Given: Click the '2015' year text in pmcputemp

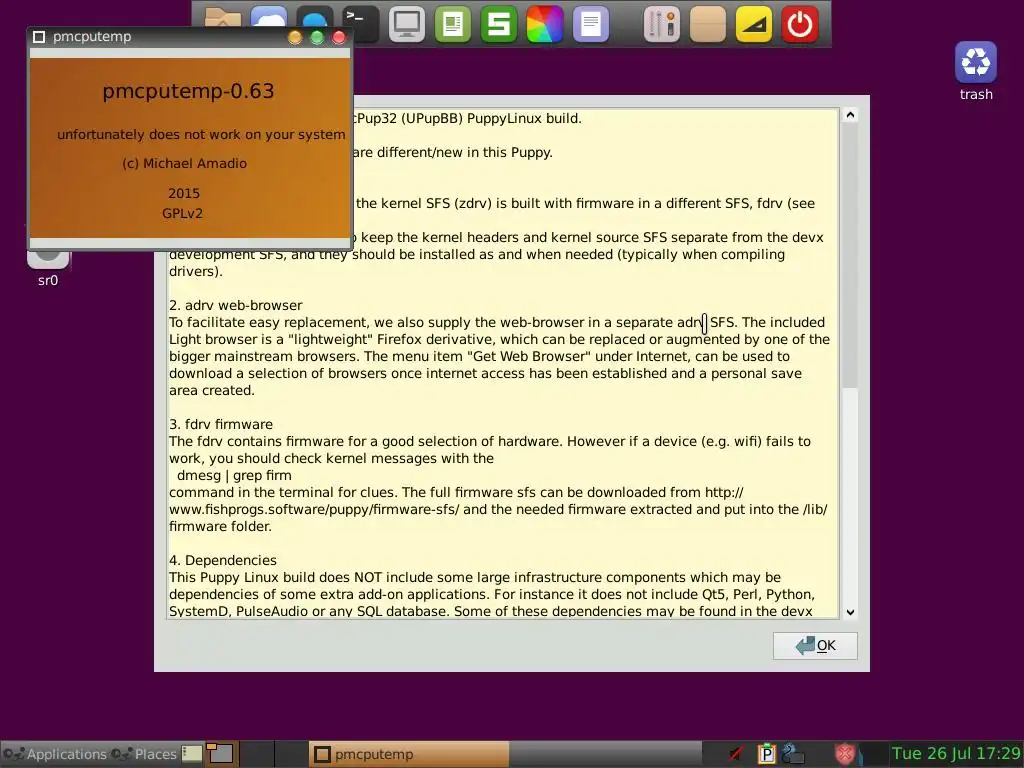Looking at the screenshot, I should 184,193.
